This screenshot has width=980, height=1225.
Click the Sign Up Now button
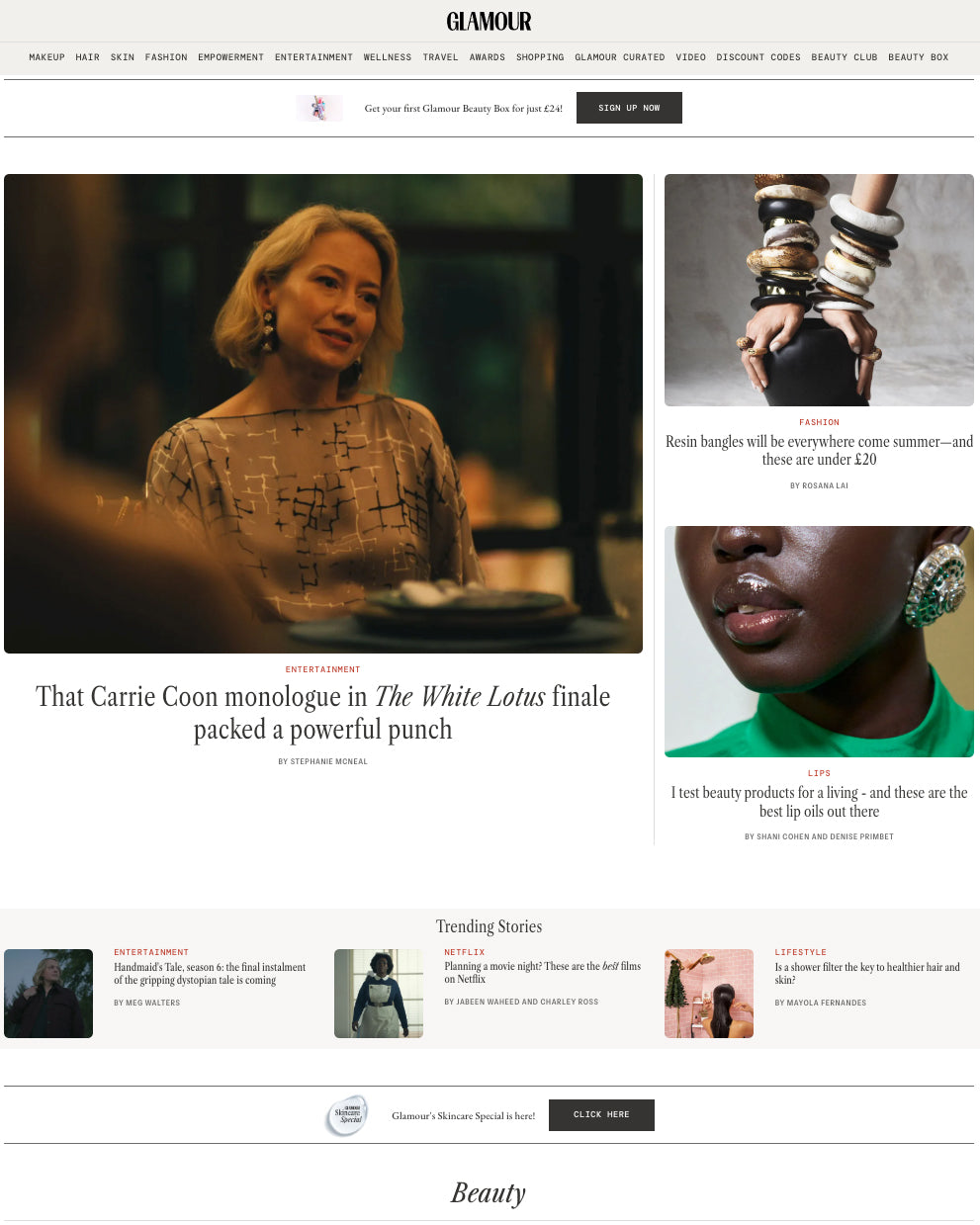click(629, 108)
